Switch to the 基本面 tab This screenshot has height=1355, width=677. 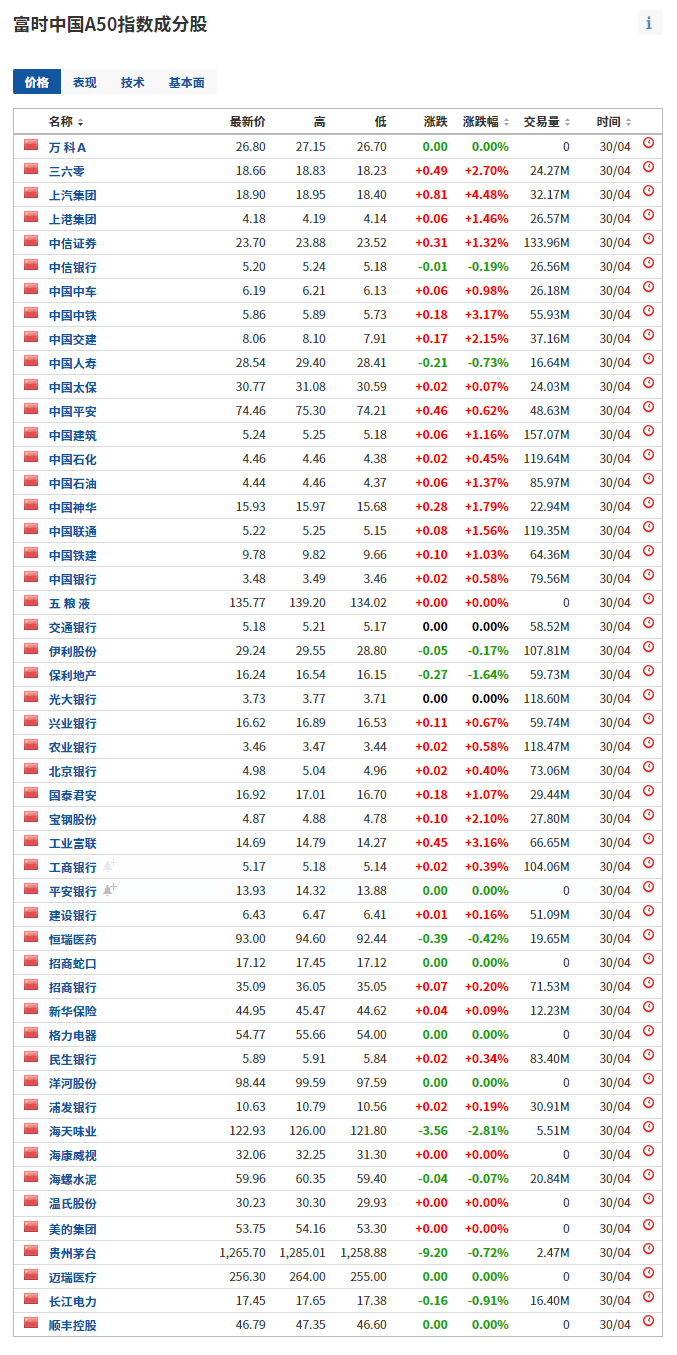[186, 82]
